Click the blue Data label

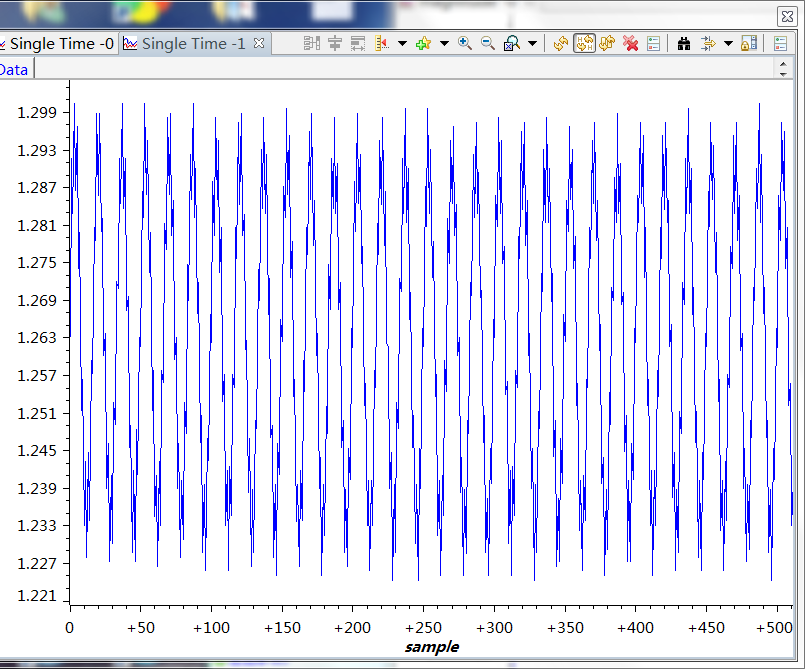click(14, 69)
